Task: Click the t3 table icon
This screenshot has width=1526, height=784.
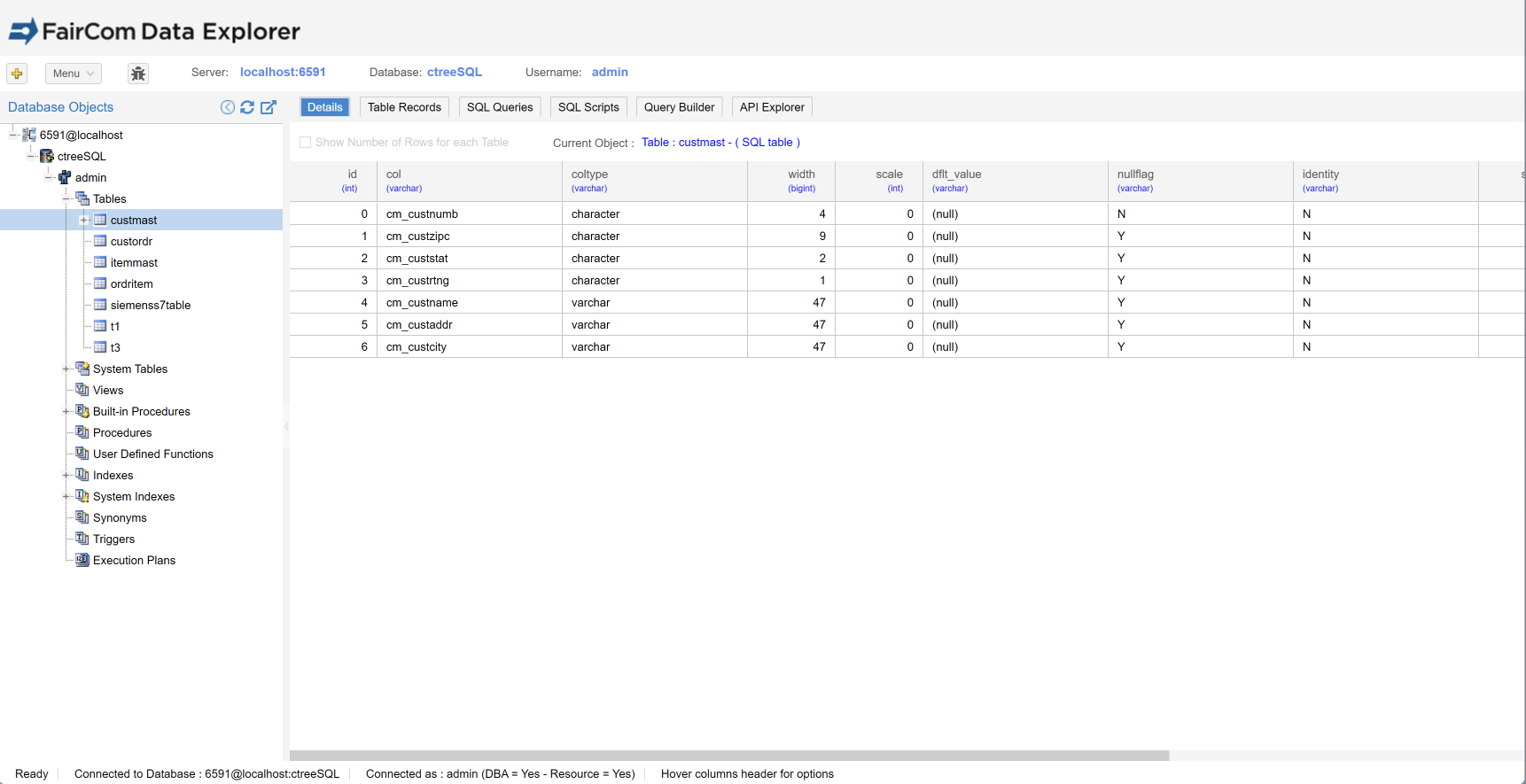Action: [x=100, y=347]
